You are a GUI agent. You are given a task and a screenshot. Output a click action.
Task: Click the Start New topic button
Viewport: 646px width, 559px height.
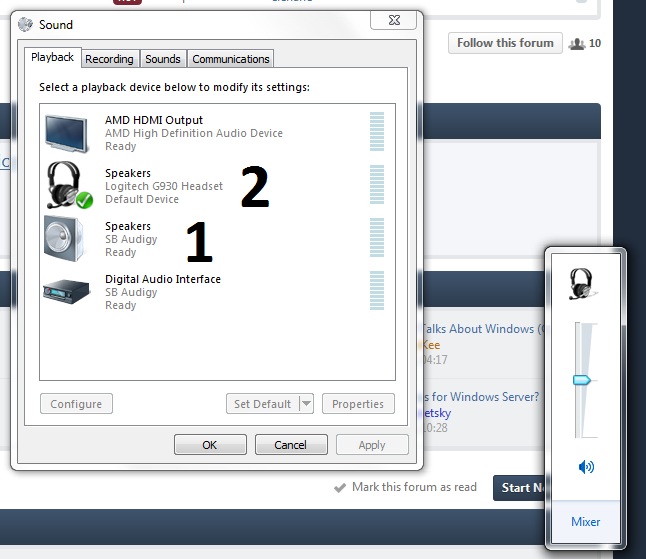(x=520, y=488)
